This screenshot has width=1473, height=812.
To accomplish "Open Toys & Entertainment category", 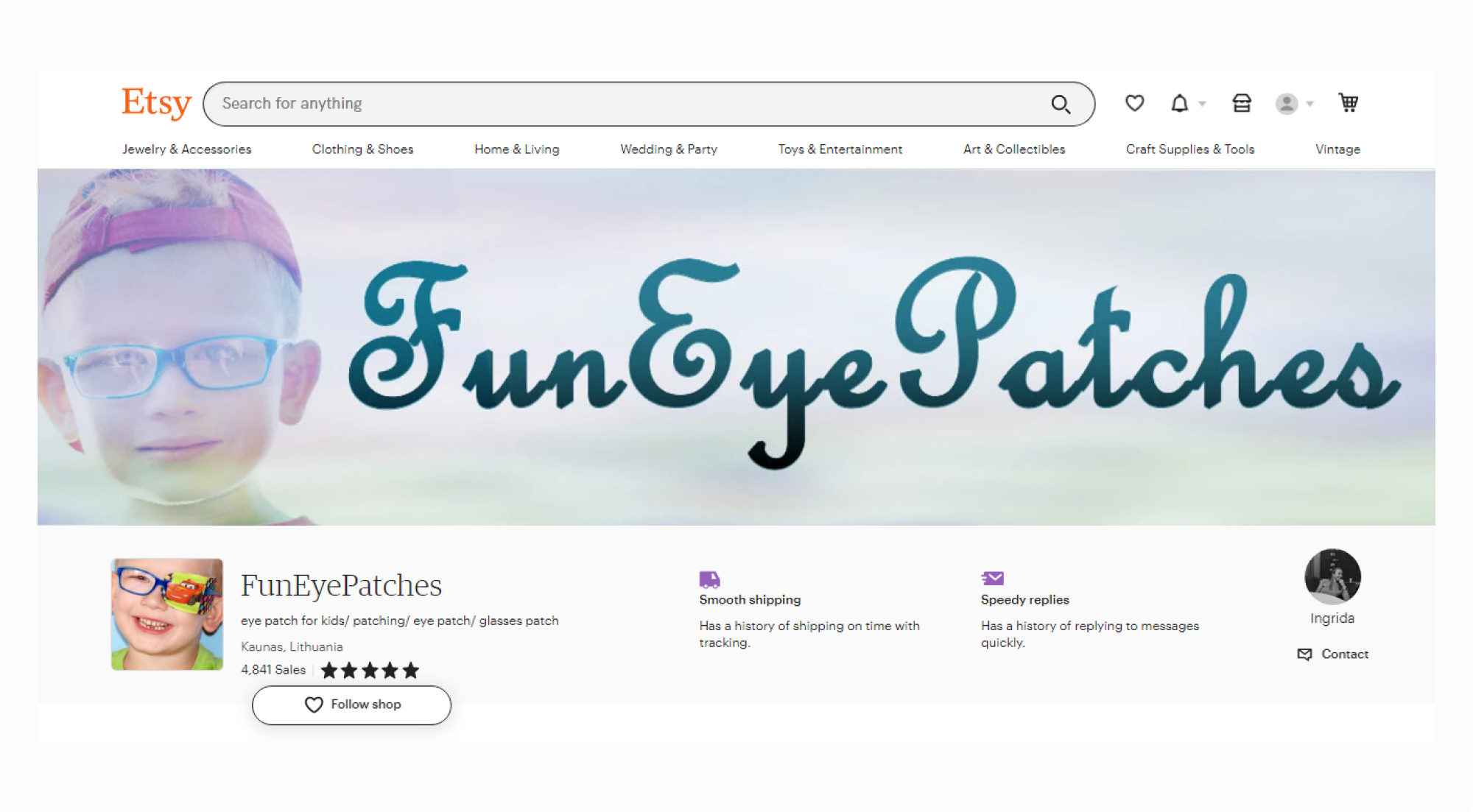I will click(x=840, y=149).
